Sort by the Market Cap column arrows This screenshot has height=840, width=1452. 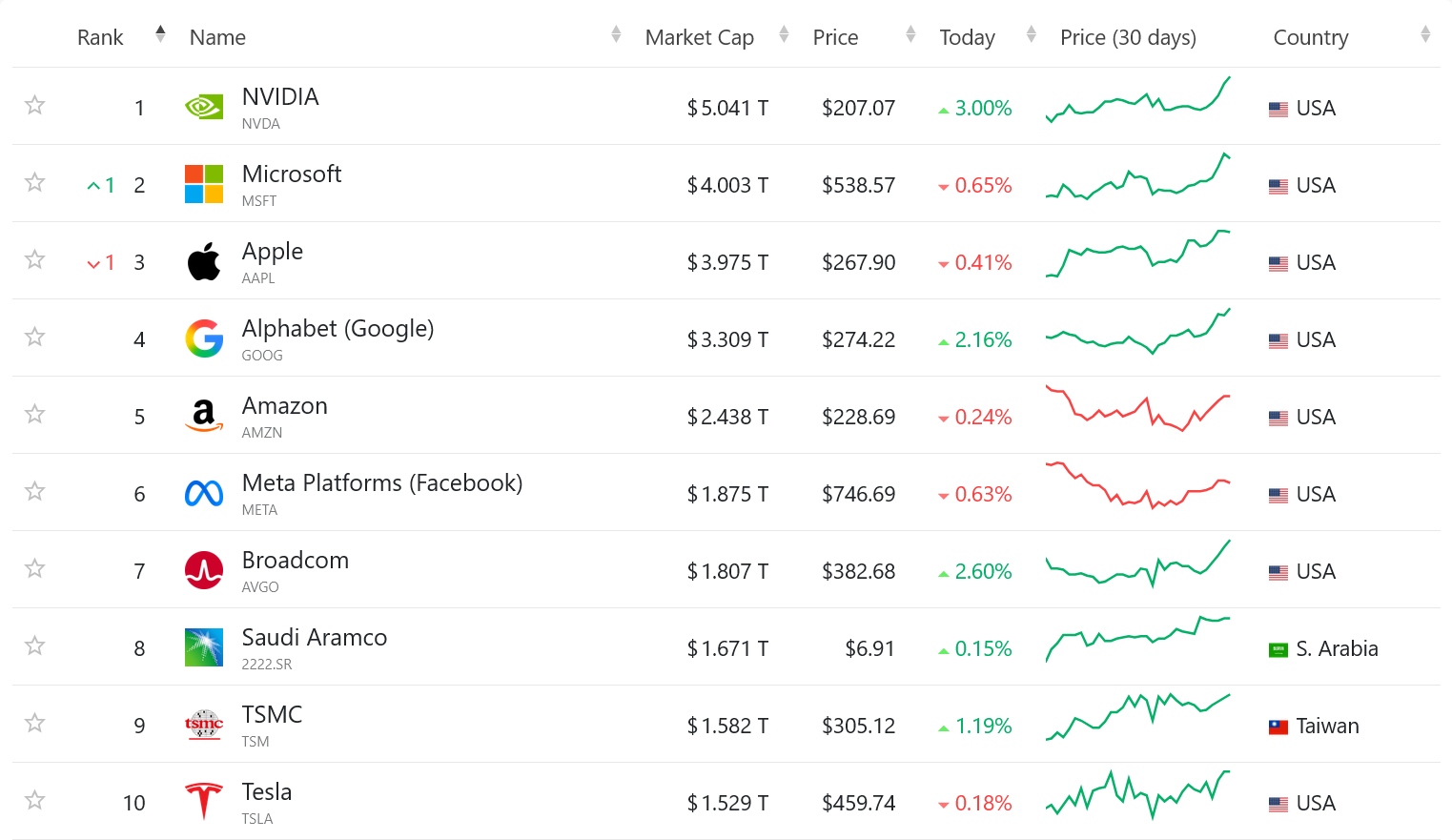tap(784, 35)
